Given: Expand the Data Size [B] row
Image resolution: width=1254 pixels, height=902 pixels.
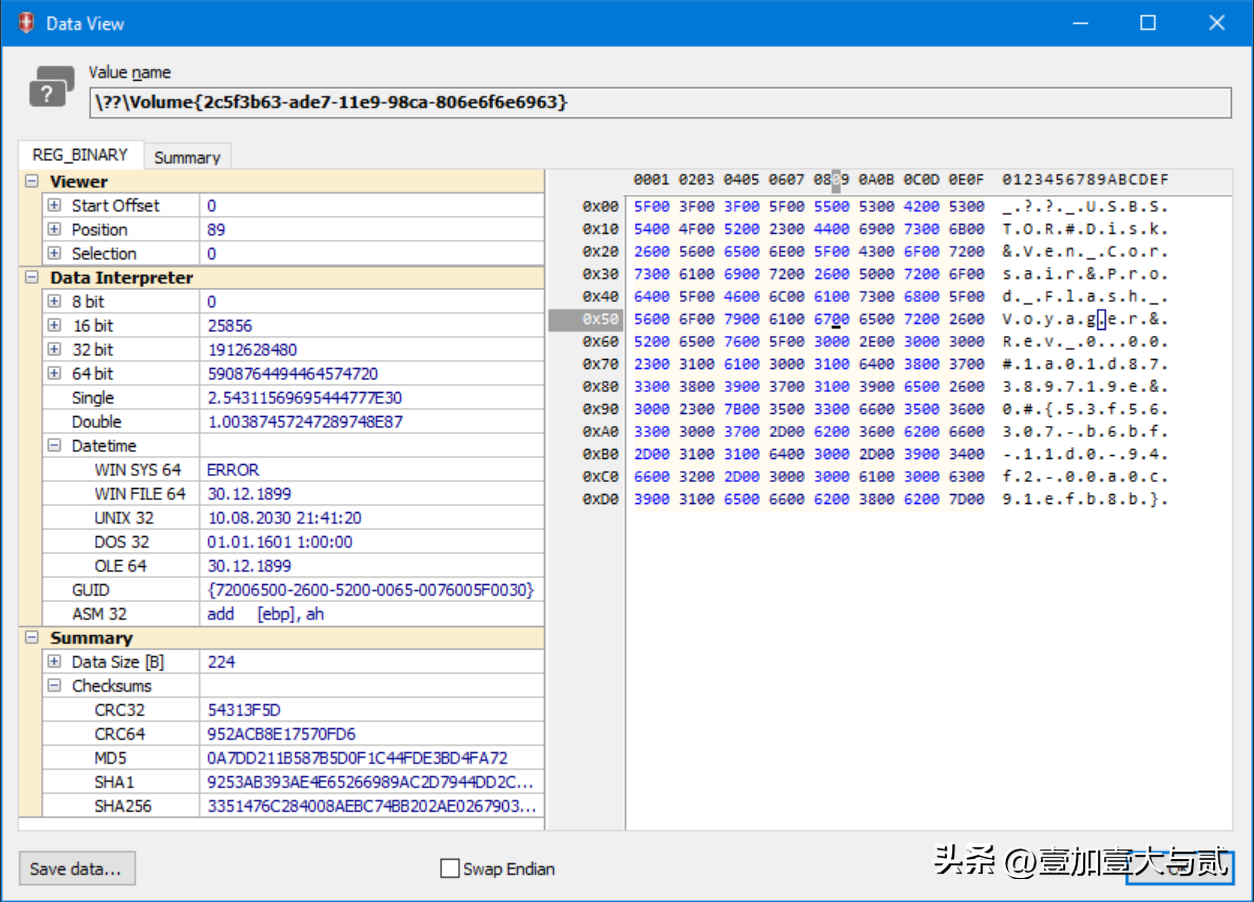Looking at the screenshot, I should coord(54,662).
